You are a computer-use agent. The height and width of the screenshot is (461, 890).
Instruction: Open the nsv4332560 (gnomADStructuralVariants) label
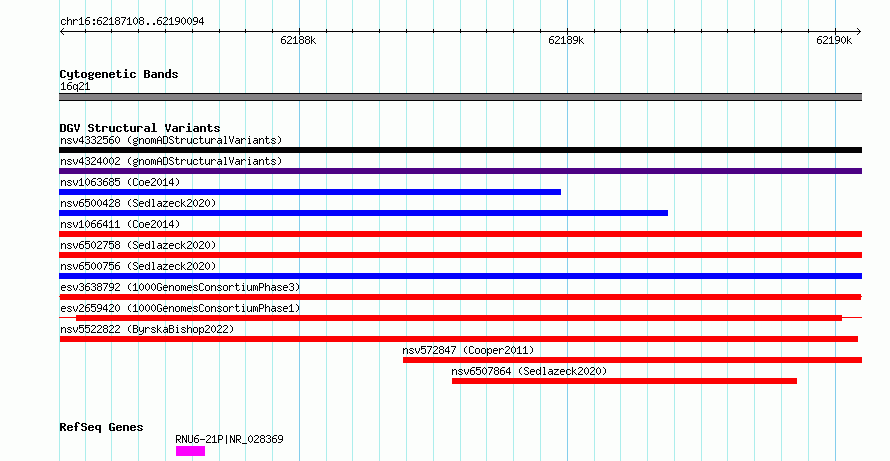point(171,140)
